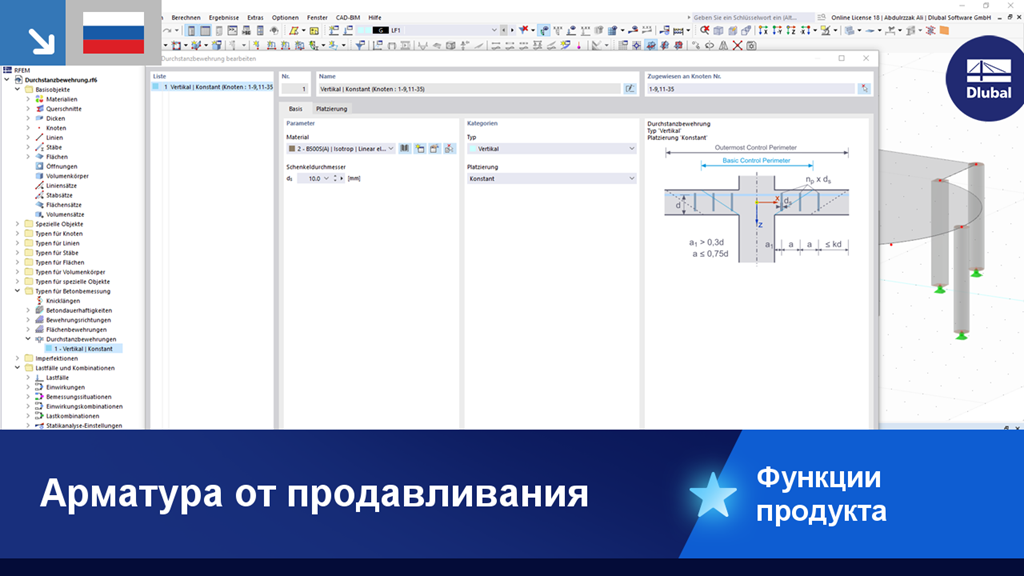Click the blue list entry color swatch
This screenshot has width=1024, height=576.
tap(155, 86)
